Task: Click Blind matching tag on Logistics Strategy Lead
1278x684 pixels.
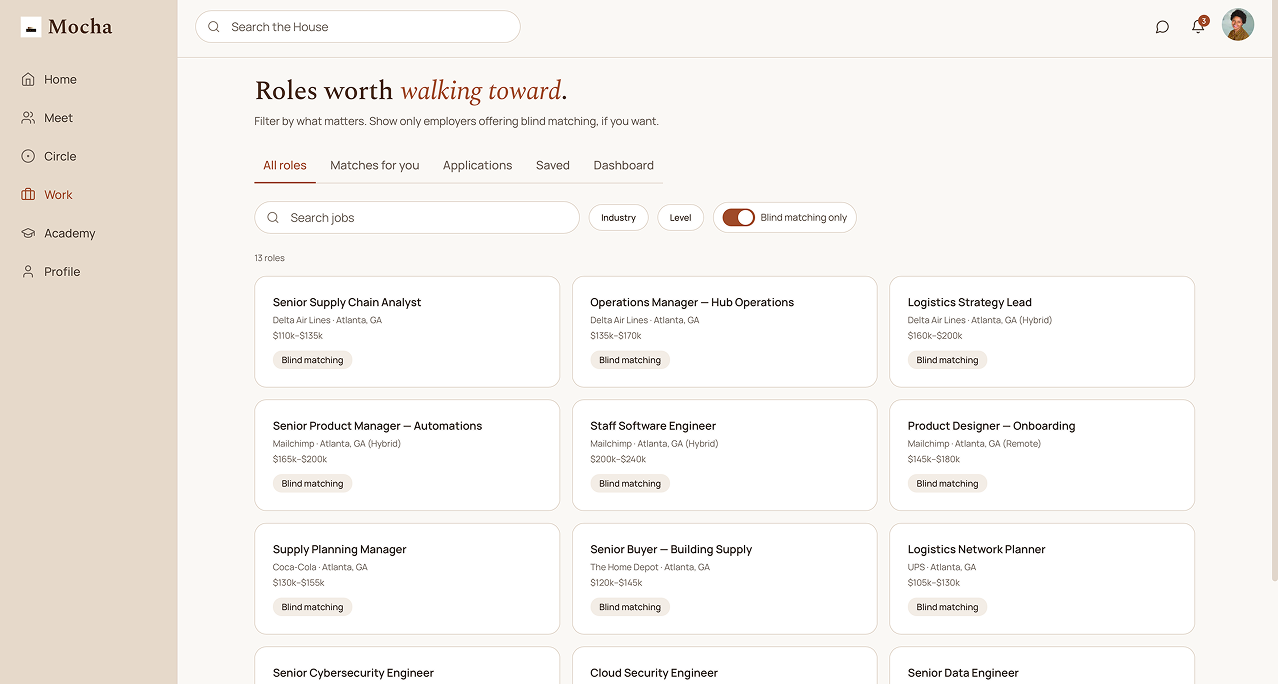Action: point(947,360)
